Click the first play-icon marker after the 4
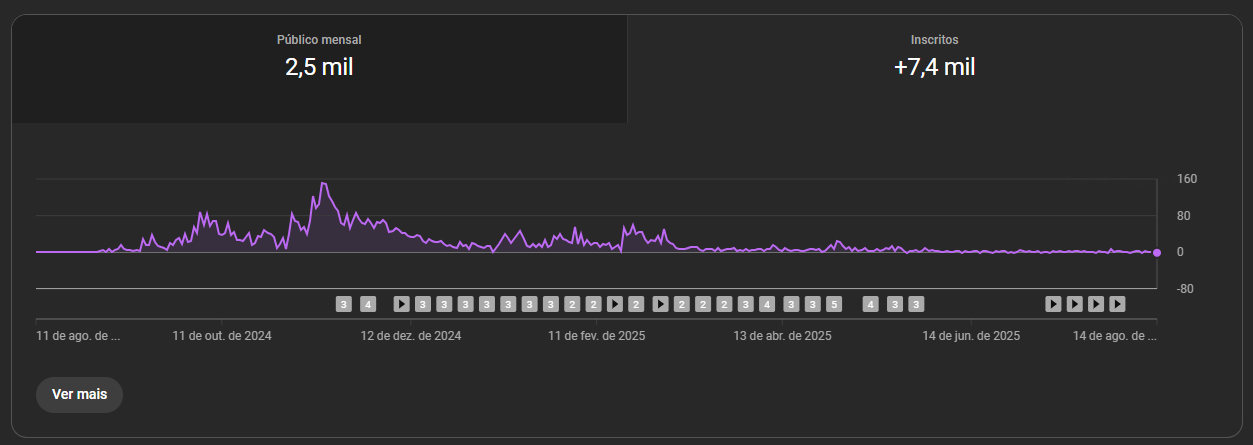Viewport: 1253px width, 445px height. click(x=401, y=304)
